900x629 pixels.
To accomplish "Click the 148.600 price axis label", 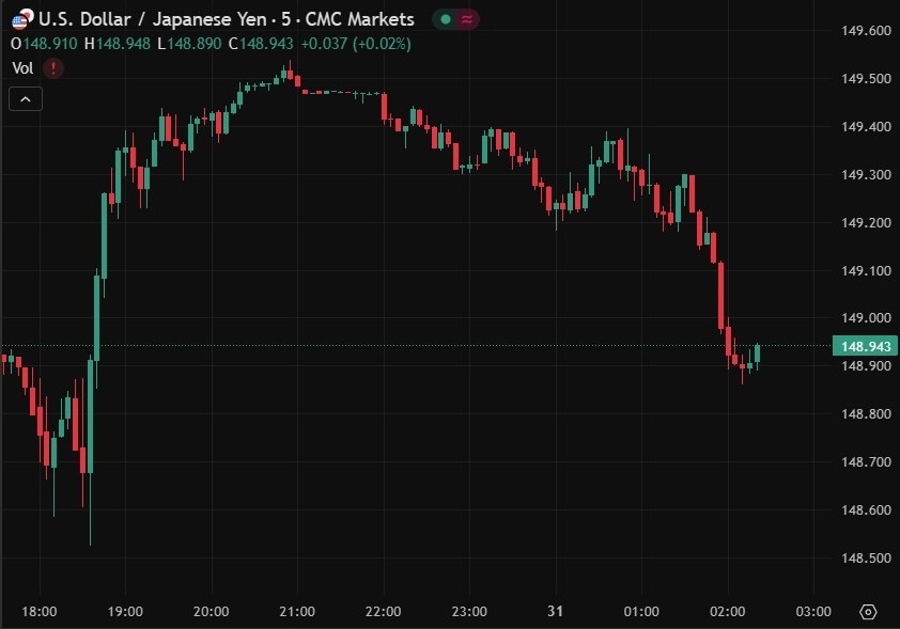I will tap(866, 510).
